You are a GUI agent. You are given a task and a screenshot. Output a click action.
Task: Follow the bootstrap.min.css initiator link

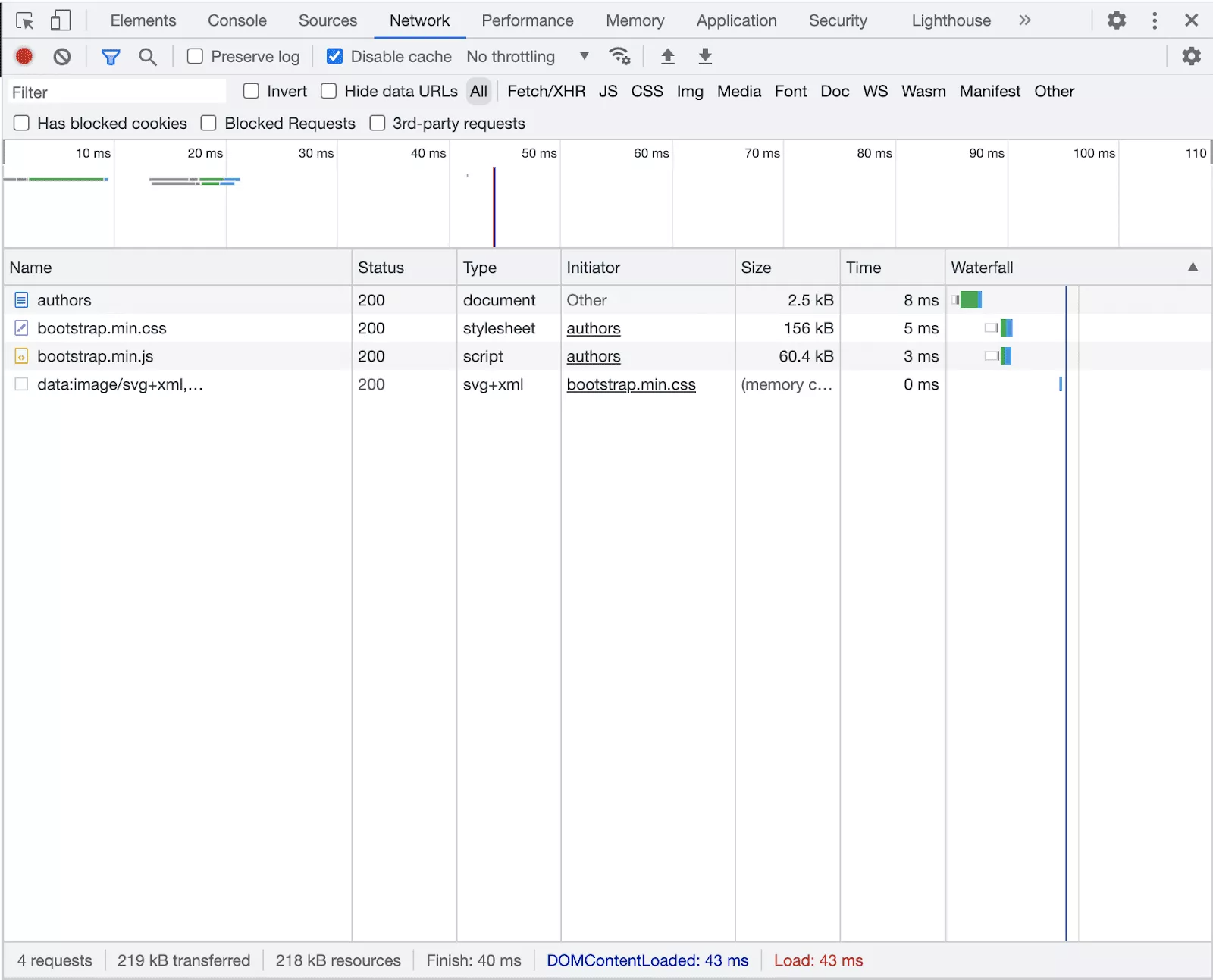tap(631, 384)
